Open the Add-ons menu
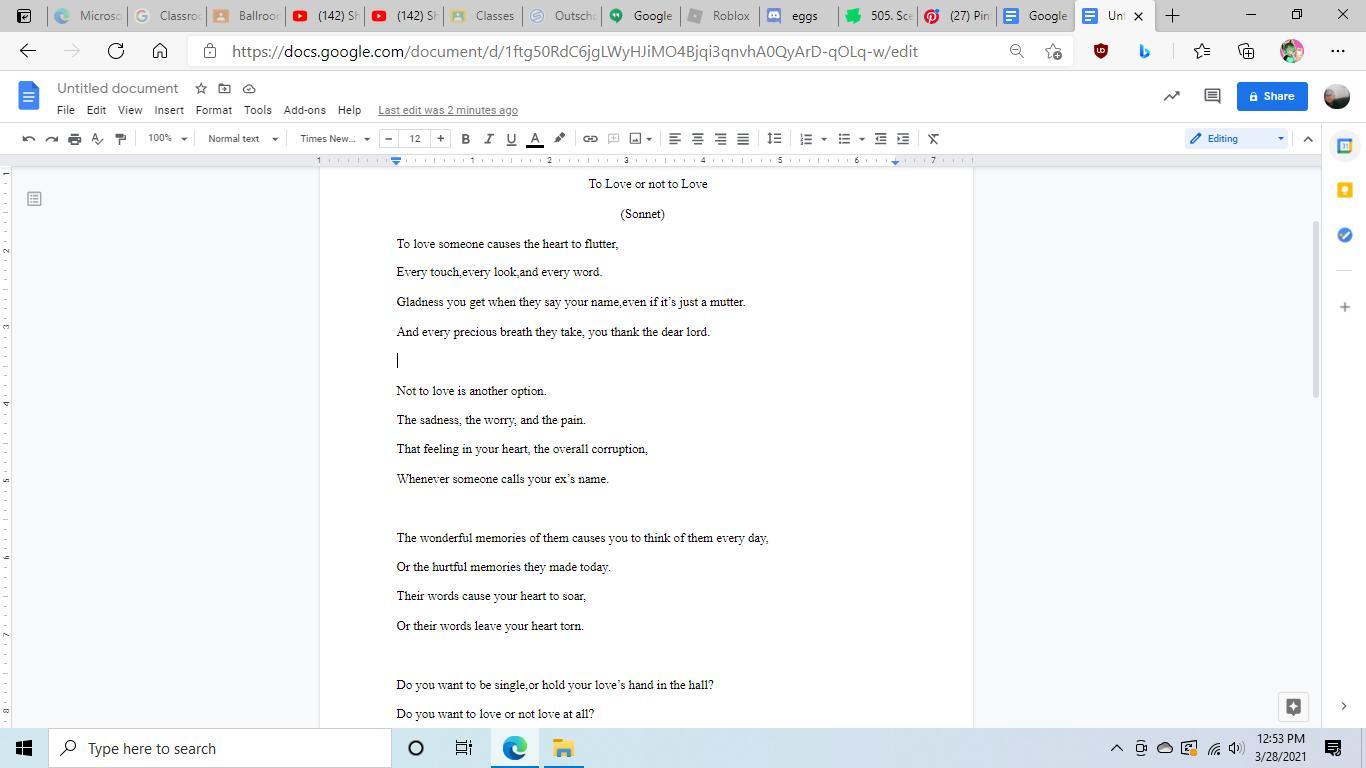The height and width of the screenshot is (768, 1366). coord(304,110)
